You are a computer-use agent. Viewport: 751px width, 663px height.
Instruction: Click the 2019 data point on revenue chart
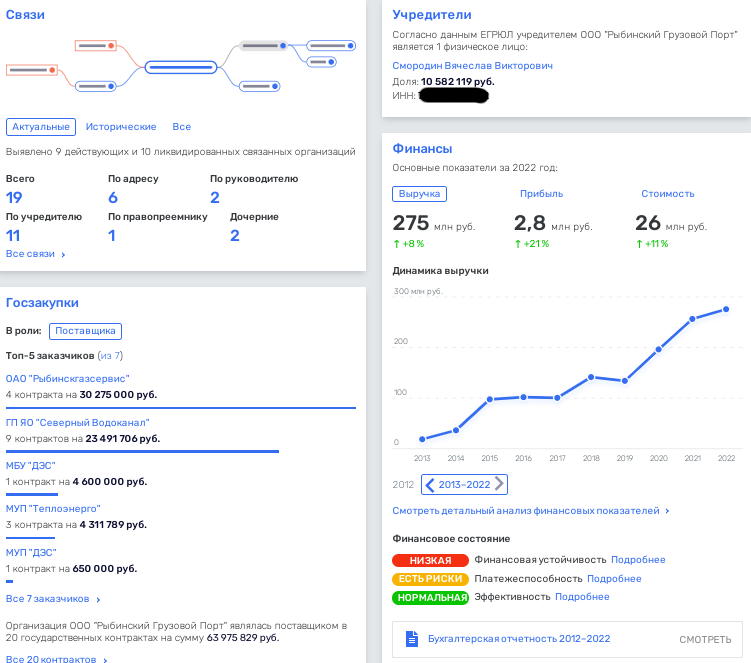625,381
